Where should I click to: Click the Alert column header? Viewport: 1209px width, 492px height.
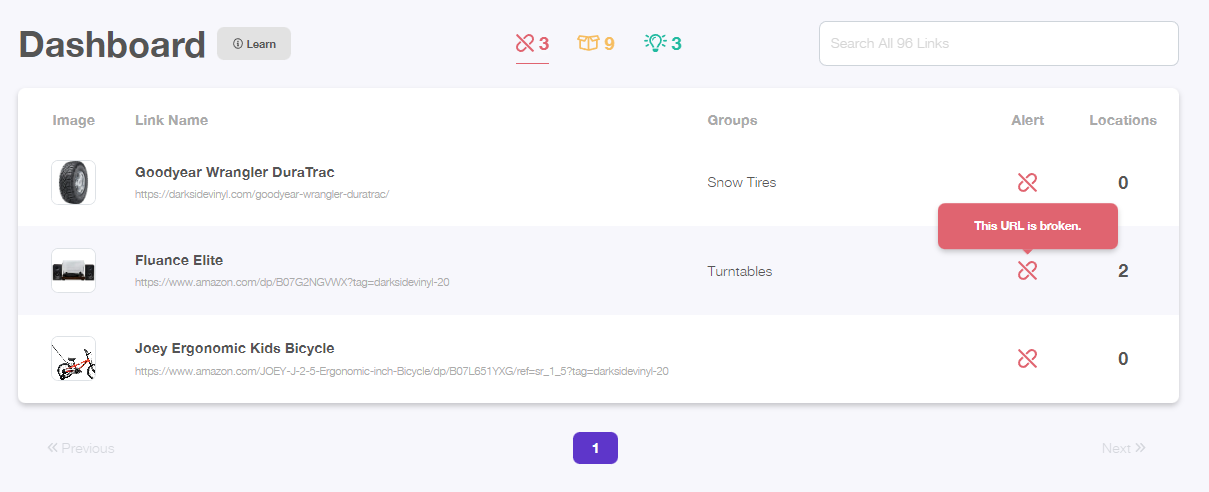(x=1027, y=120)
